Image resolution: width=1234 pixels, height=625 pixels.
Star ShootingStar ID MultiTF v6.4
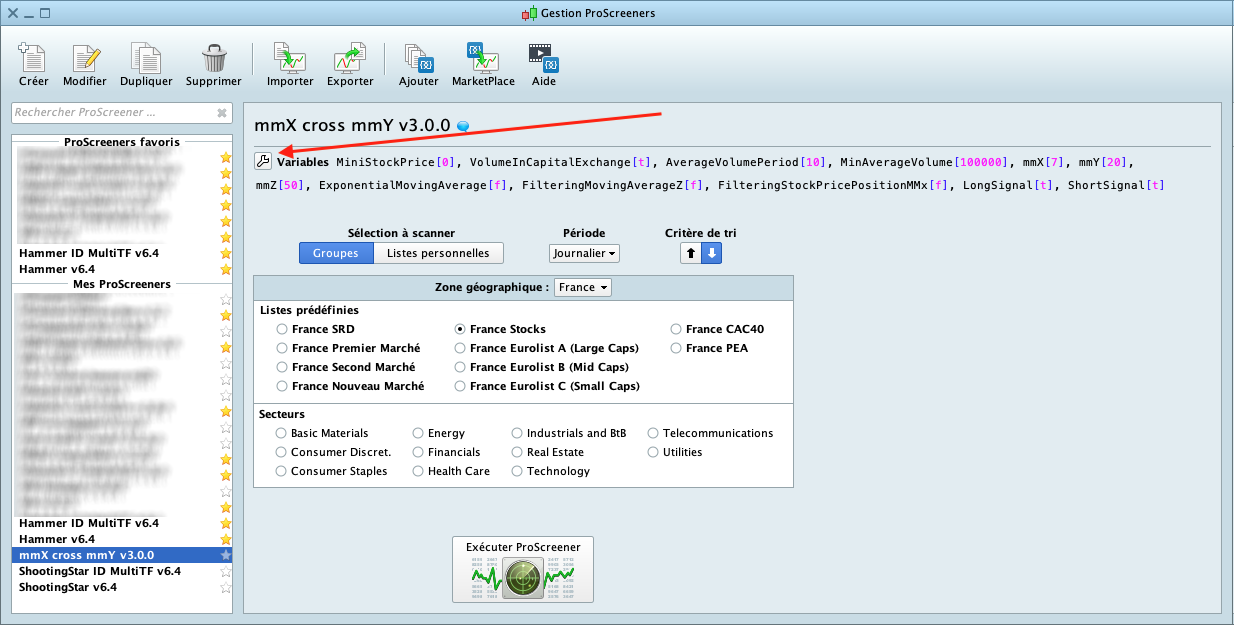[226, 571]
